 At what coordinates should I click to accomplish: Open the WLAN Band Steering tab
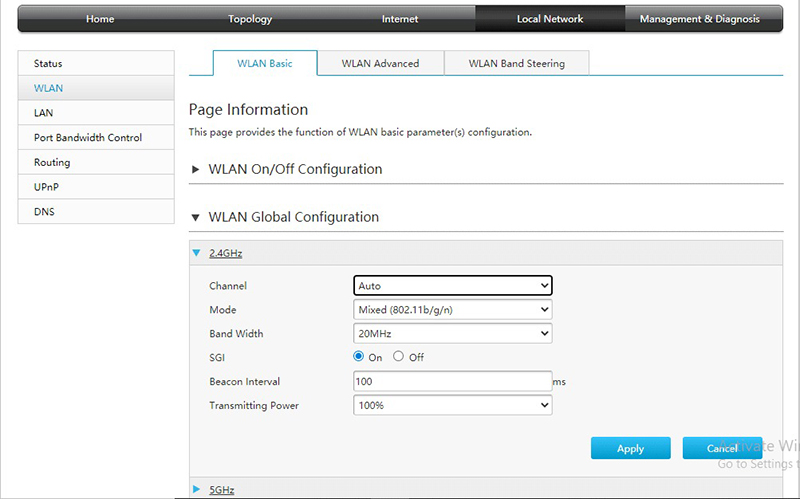click(517, 63)
